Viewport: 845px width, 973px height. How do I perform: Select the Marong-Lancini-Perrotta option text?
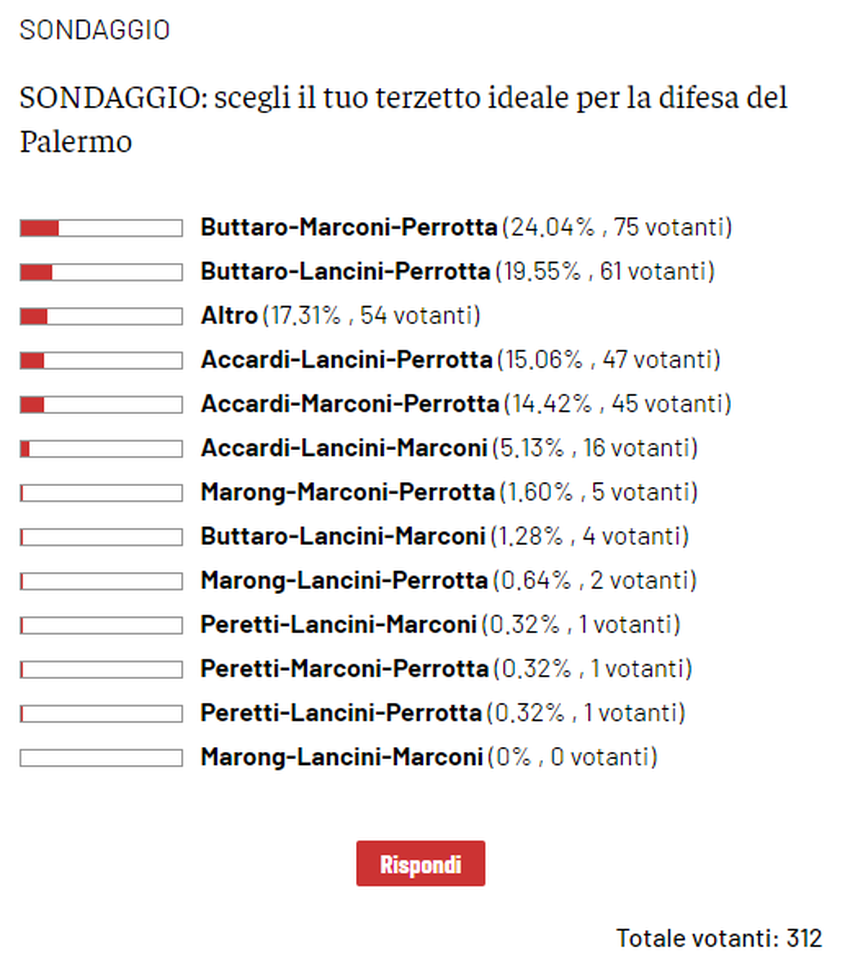click(x=344, y=580)
